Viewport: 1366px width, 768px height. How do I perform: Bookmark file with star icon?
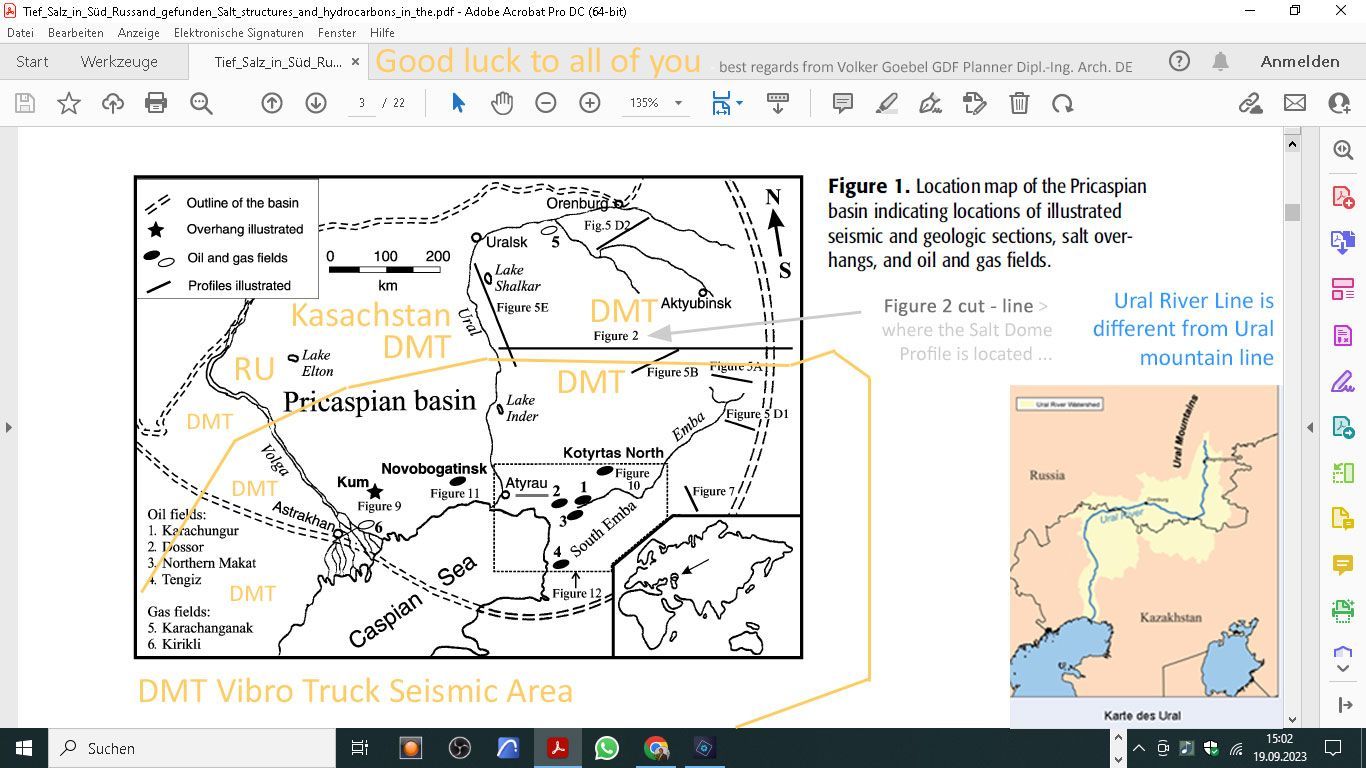[69, 103]
